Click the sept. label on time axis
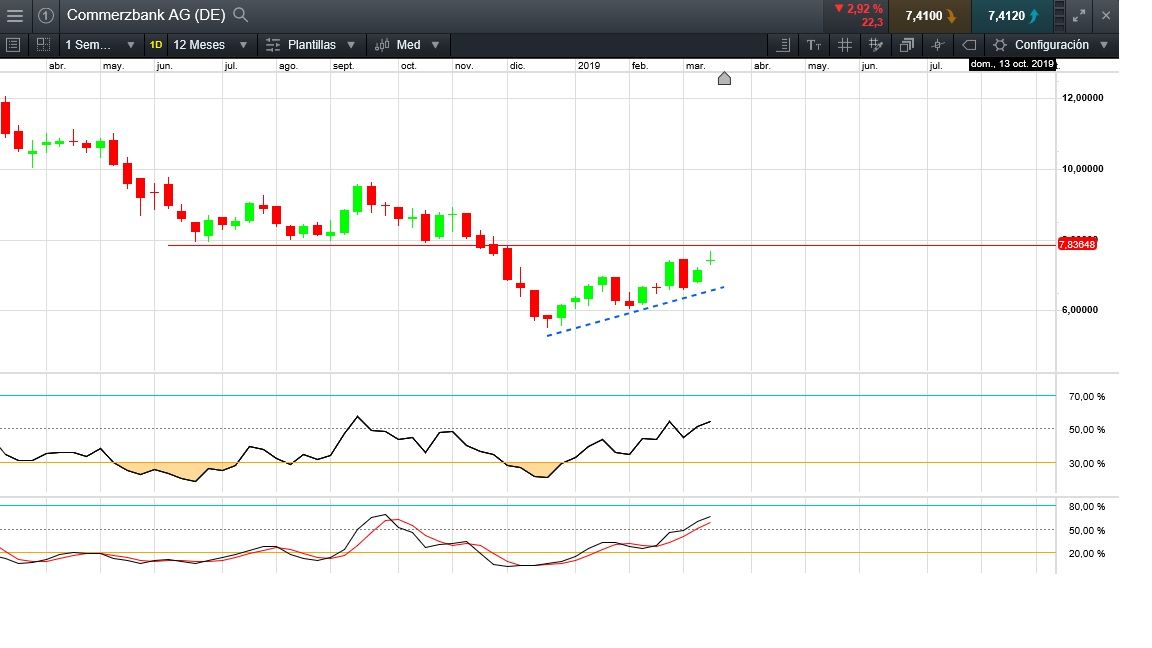This screenshot has width=1152, height=648. (x=343, y=65)
